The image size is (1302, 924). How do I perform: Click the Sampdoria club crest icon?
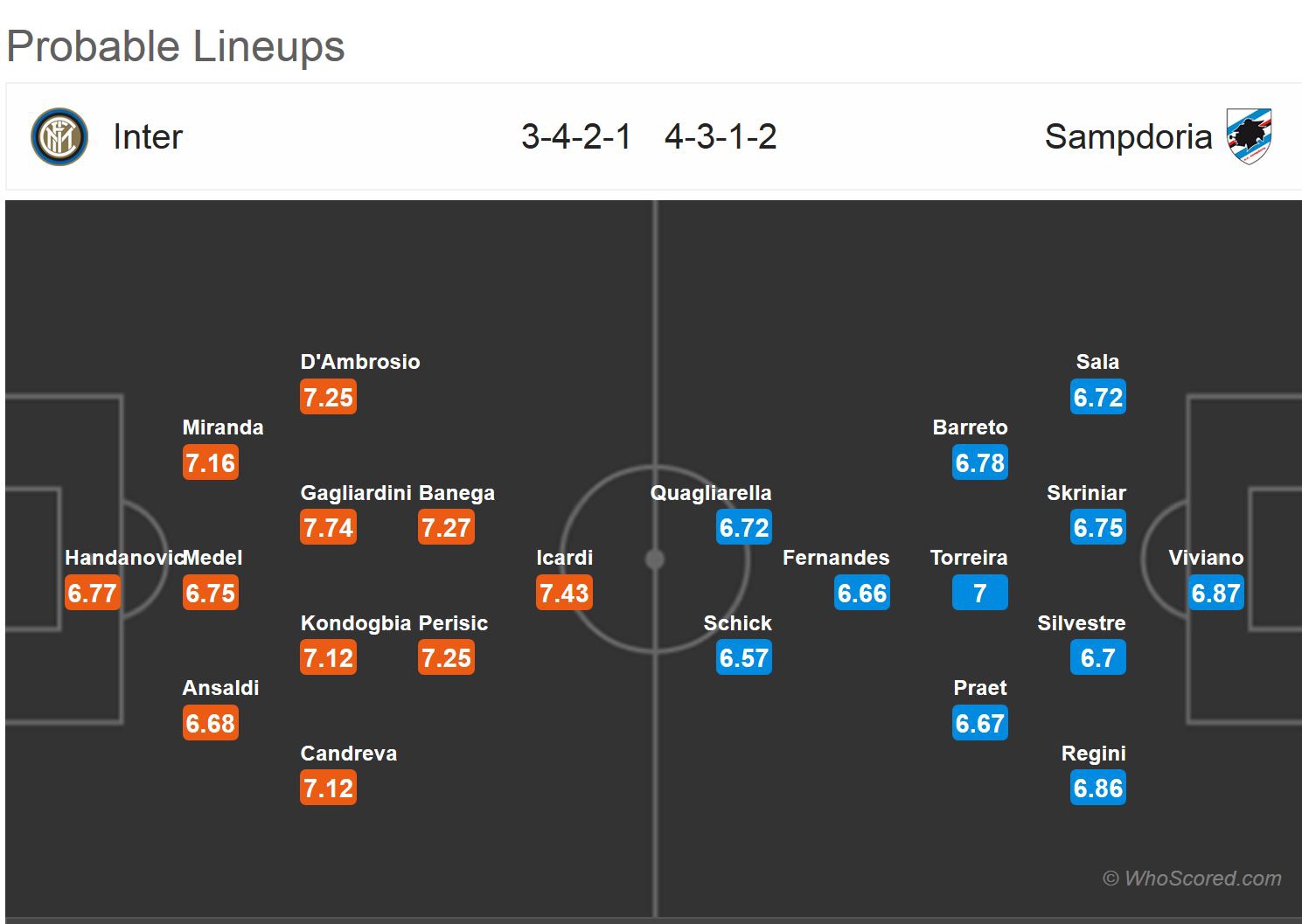[x=1249, y=136]
